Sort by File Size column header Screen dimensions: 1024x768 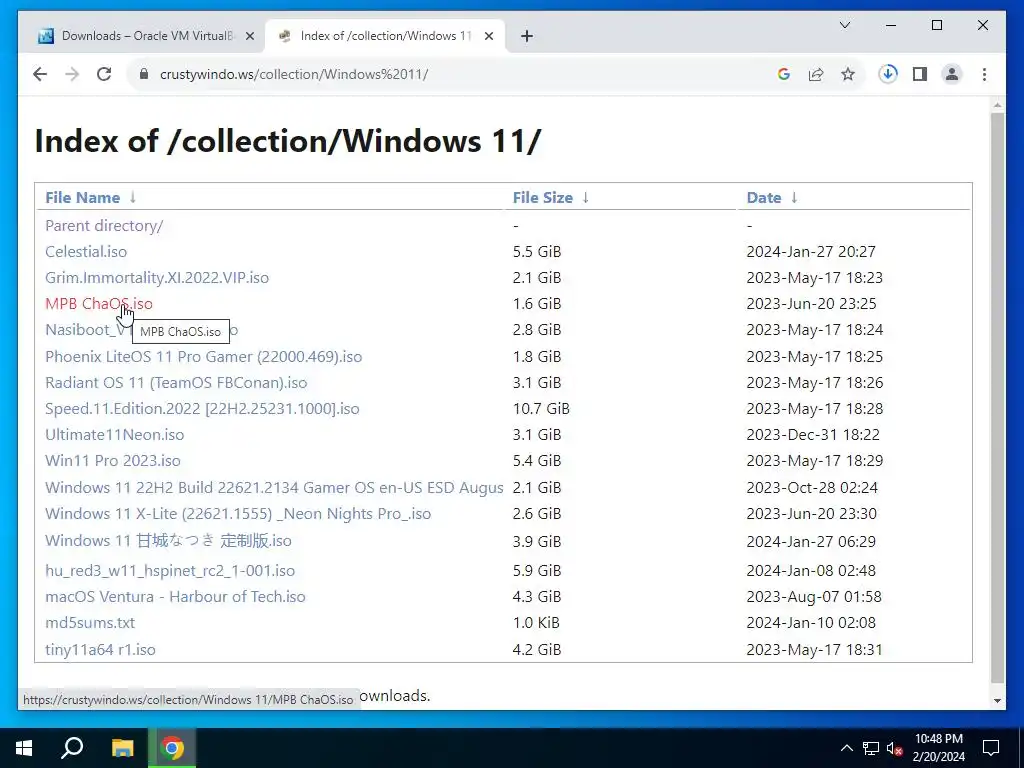(x=542, y=198)
